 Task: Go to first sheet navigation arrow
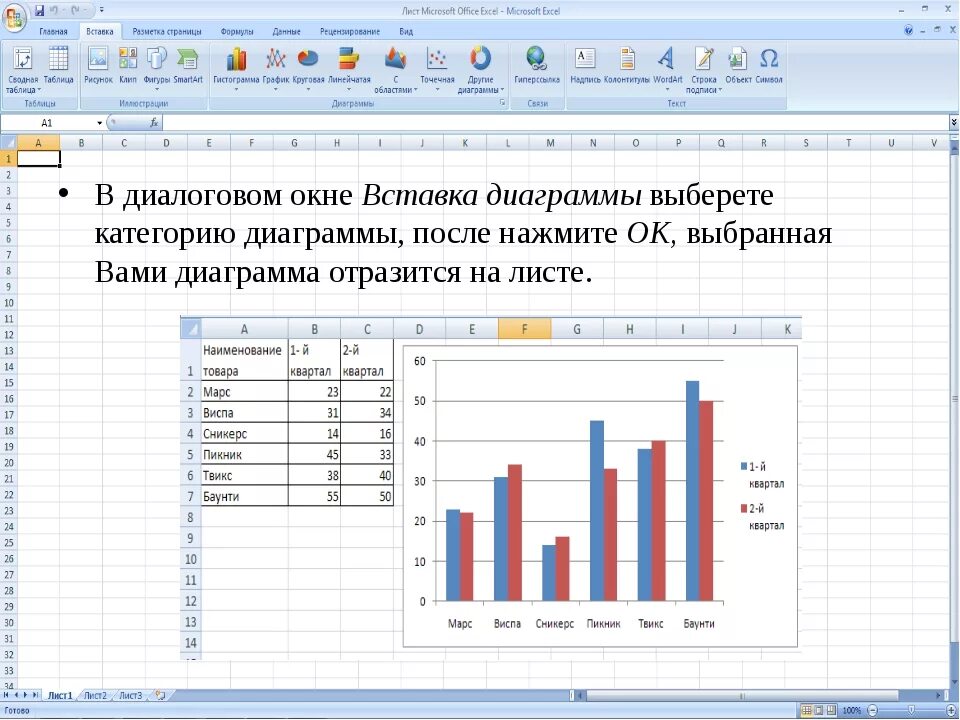(7, 696)
